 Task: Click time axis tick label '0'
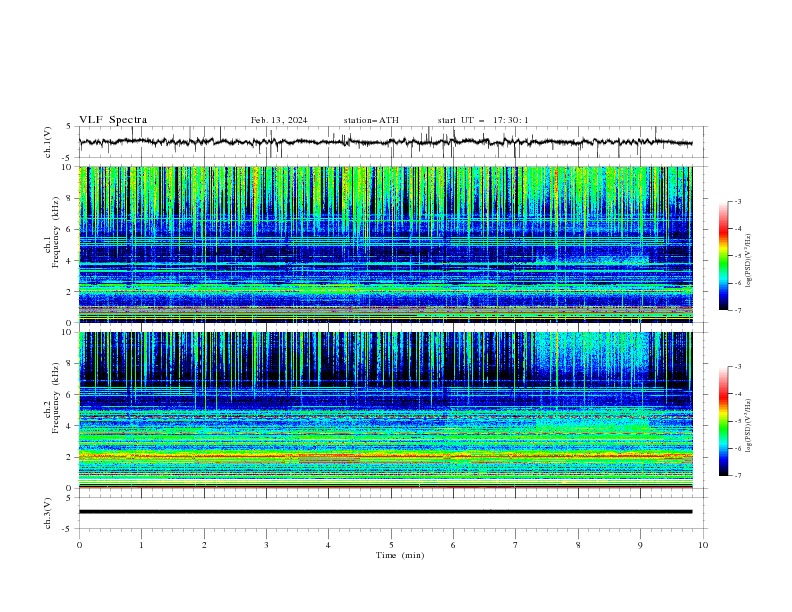[x=79, y=545]
